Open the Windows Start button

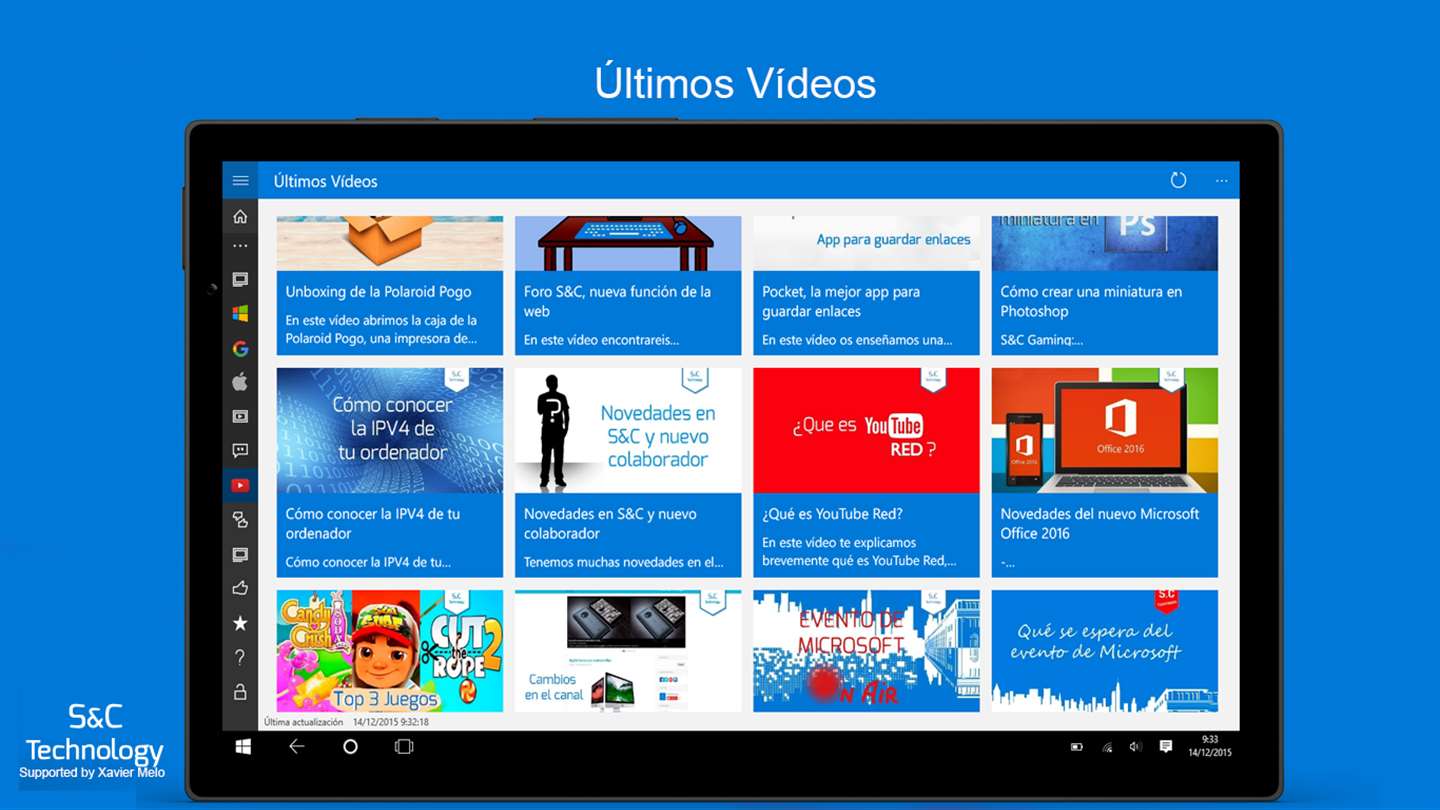coord(243,747)
